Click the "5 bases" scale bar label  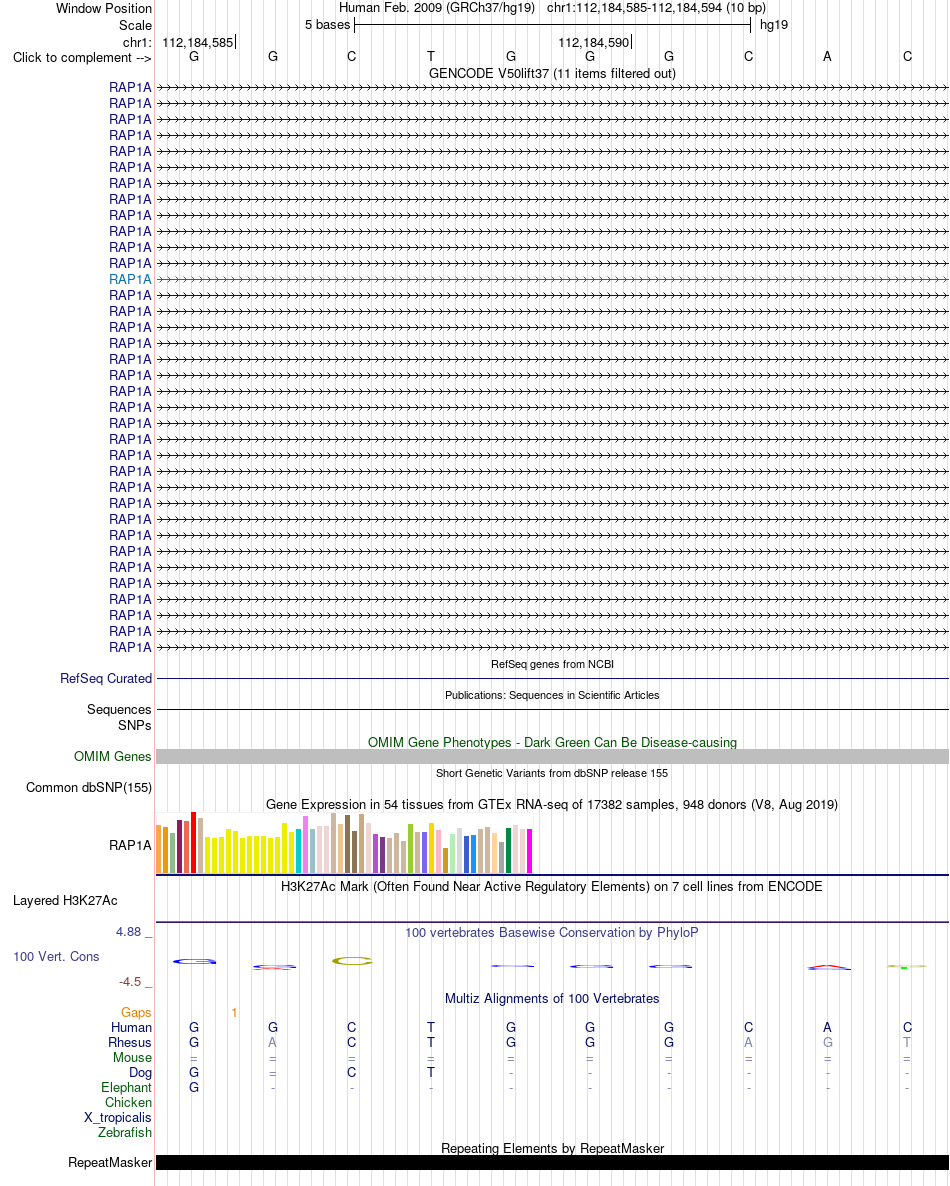point(328,25)
